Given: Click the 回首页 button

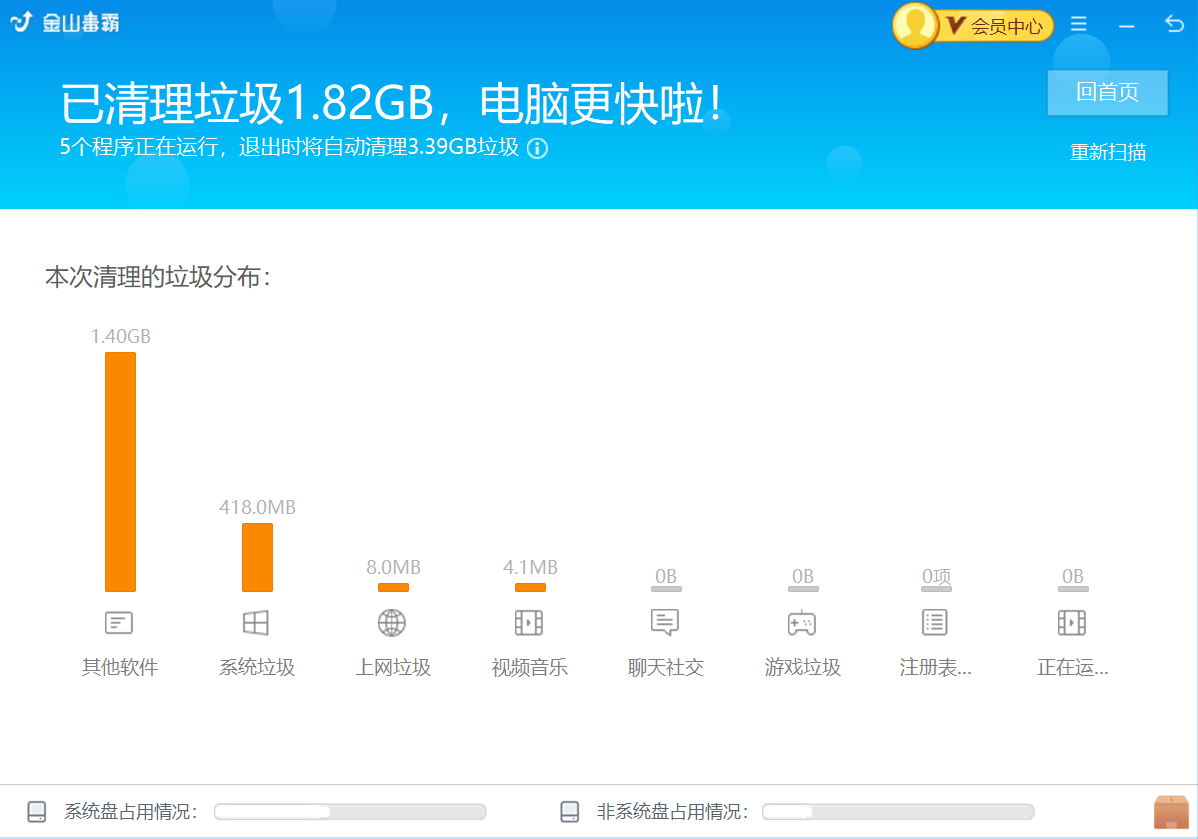Looking at the screenshot, I should [x=1107, y=92].
